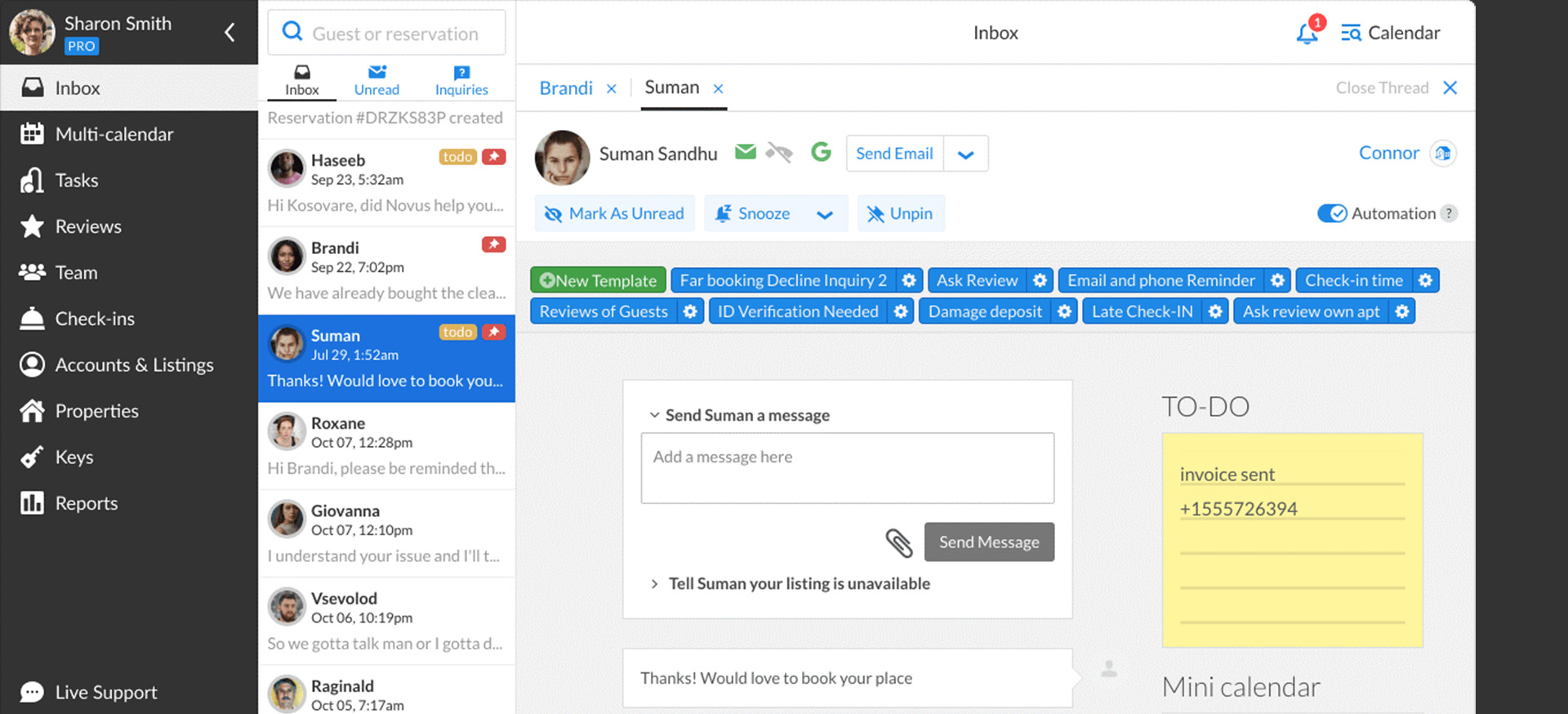Click the Connor listing link
This screenshot has width=1568, height=714.
point(1388,153)
